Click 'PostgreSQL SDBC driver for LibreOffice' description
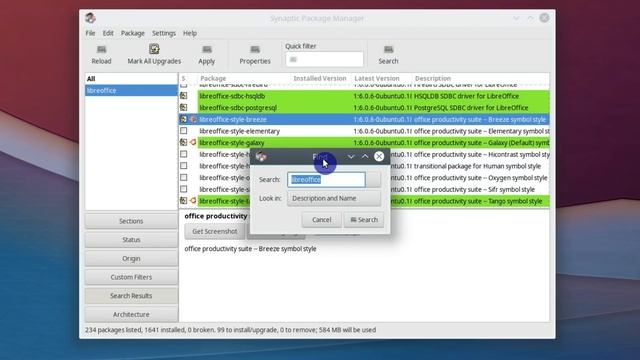The height and width of the screenshot is (360, 640). (471, 108)
